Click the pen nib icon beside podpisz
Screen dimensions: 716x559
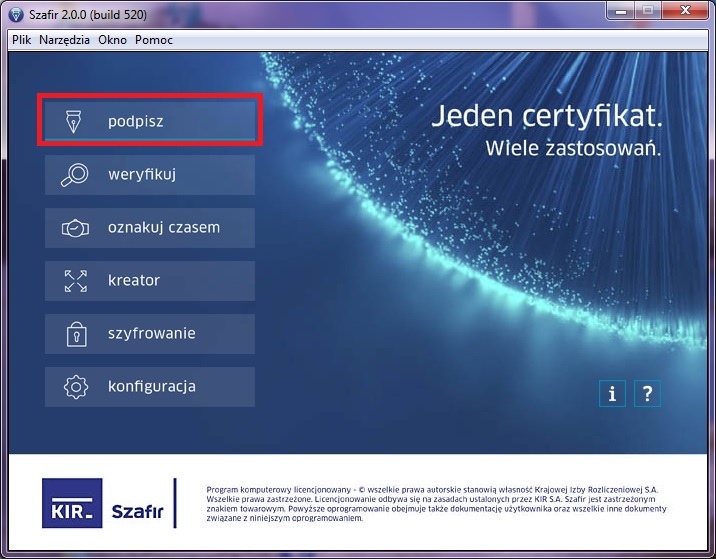point(74,121)
